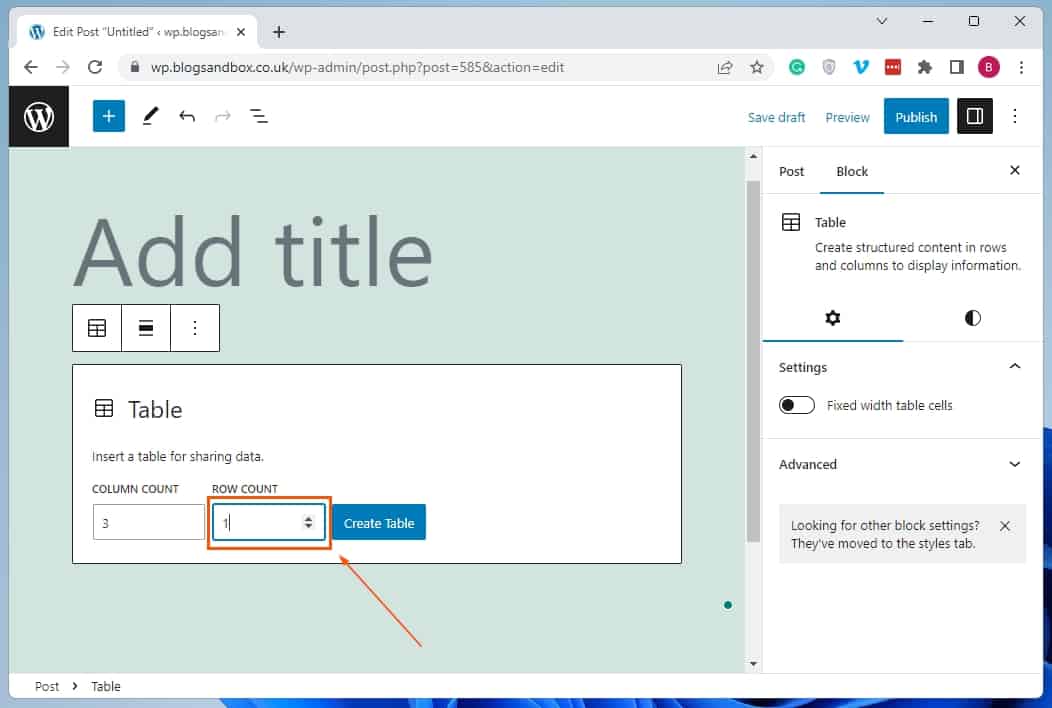Expand the Advanced panel

click(901, 464)
